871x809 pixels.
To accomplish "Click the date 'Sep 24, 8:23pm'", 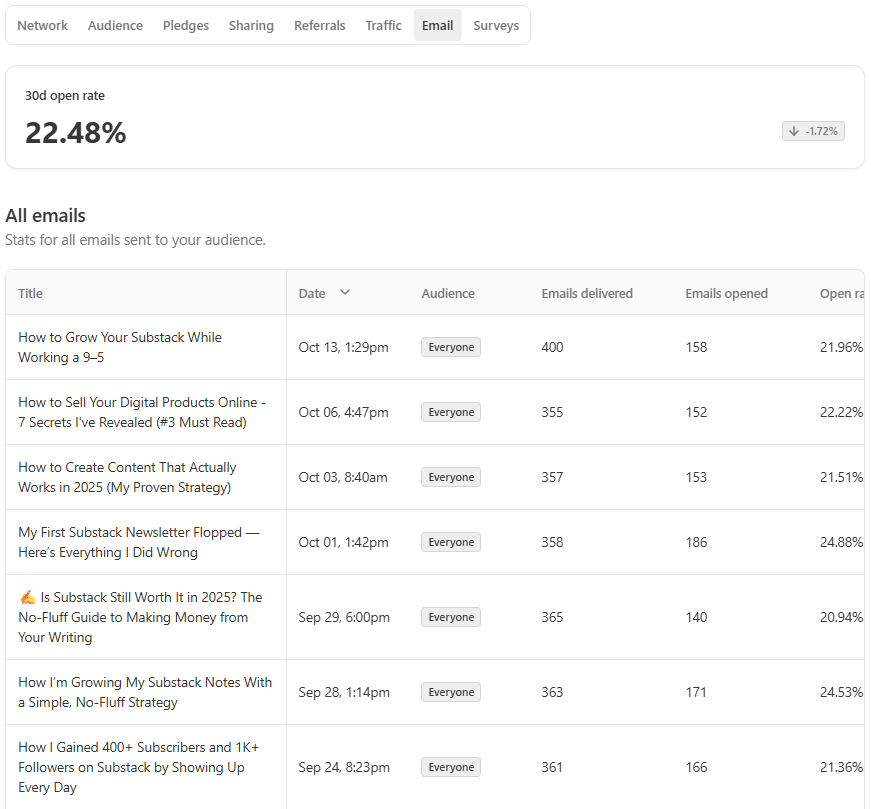I will click(x=344, y=767).
